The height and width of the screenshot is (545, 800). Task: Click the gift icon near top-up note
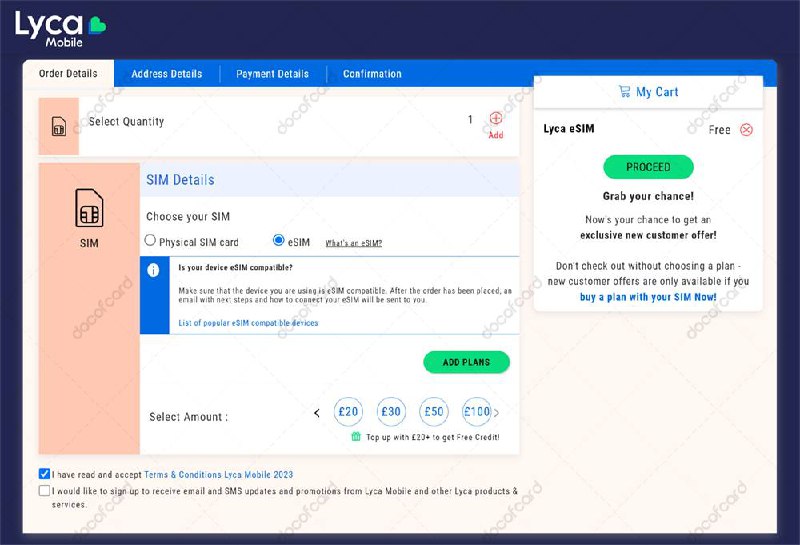[x=356, y=437]
